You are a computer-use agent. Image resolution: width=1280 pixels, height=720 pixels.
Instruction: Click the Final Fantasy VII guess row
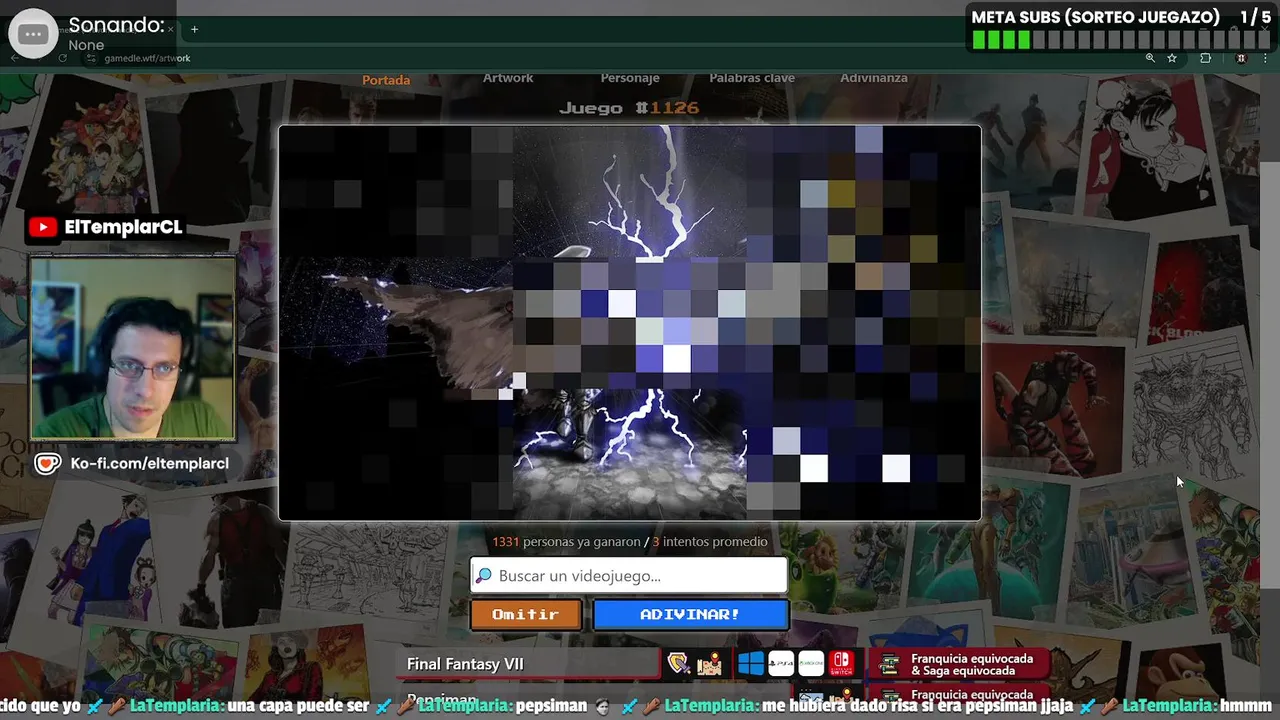click(x=530, y=664)
